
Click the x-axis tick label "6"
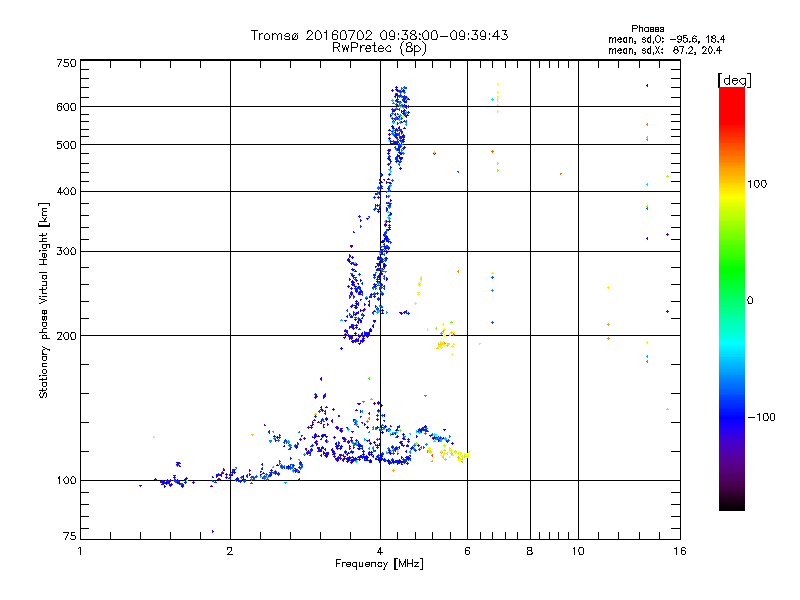point(467,551)
